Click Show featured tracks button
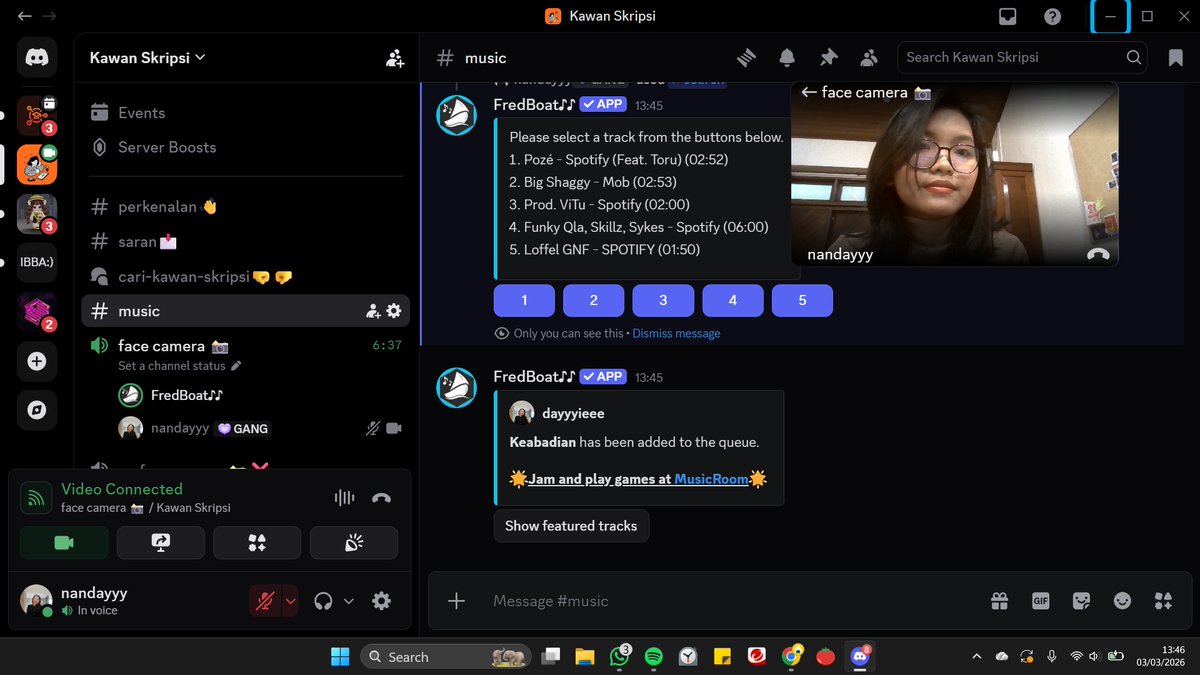The image size is (1200, 675). click(571, 526)
